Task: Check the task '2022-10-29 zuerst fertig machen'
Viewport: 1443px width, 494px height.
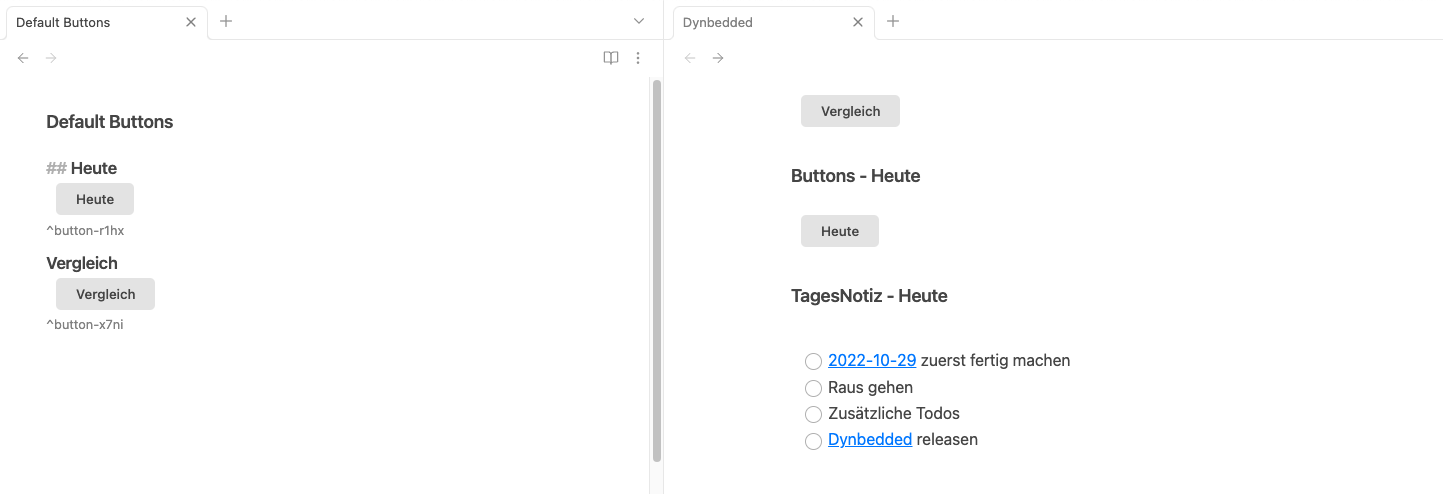Action: click(x=813, y=361)
